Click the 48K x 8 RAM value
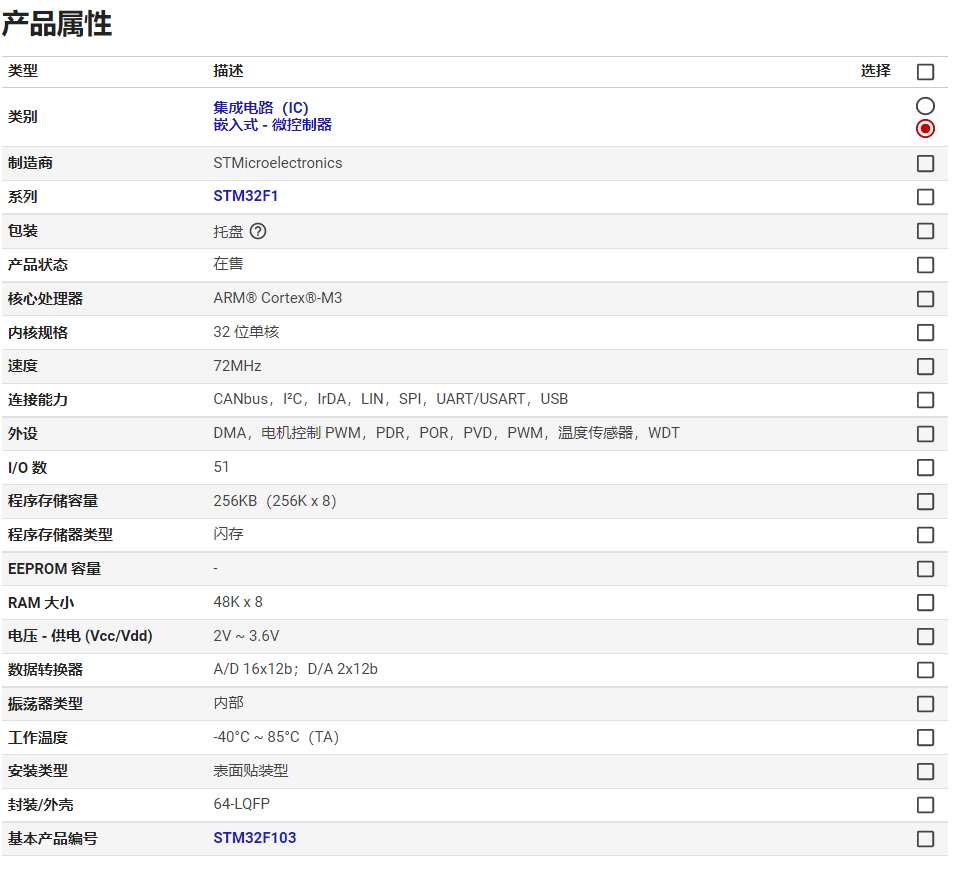 coord(238,602)
